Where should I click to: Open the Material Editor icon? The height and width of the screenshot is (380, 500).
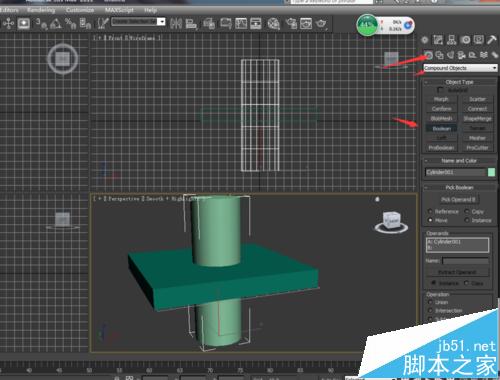click(x=273, y=23)
